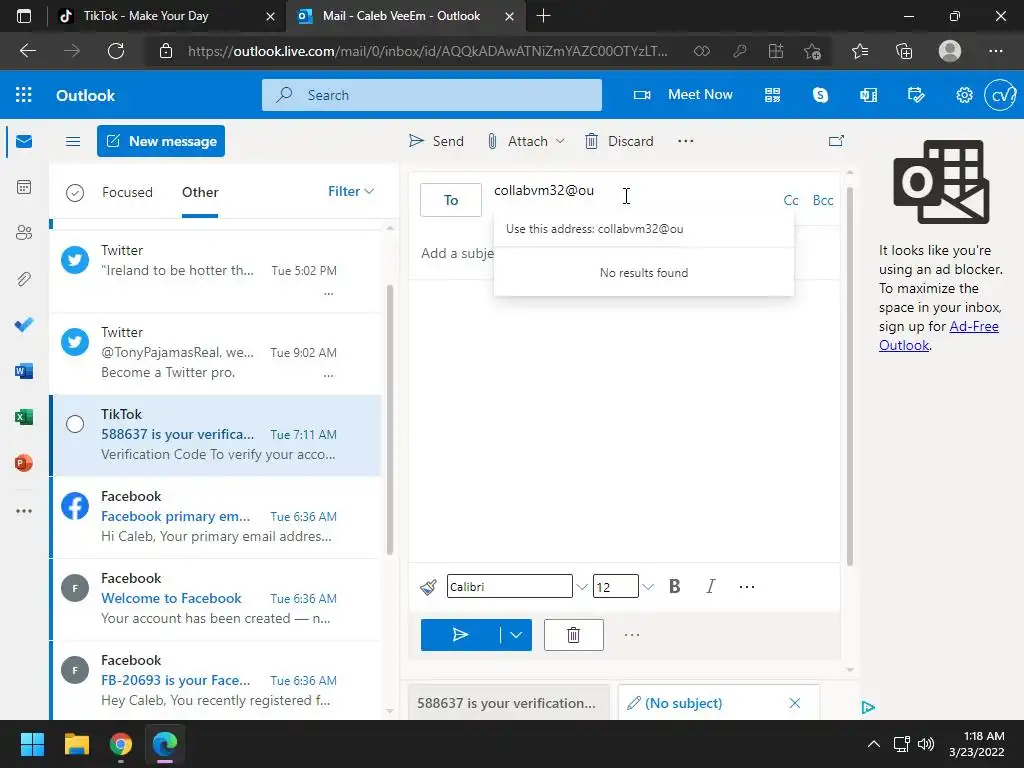Switch to the Focused inbox tab
The image size is (1024, 768).
pyautogui.click(x=127, y=192)
